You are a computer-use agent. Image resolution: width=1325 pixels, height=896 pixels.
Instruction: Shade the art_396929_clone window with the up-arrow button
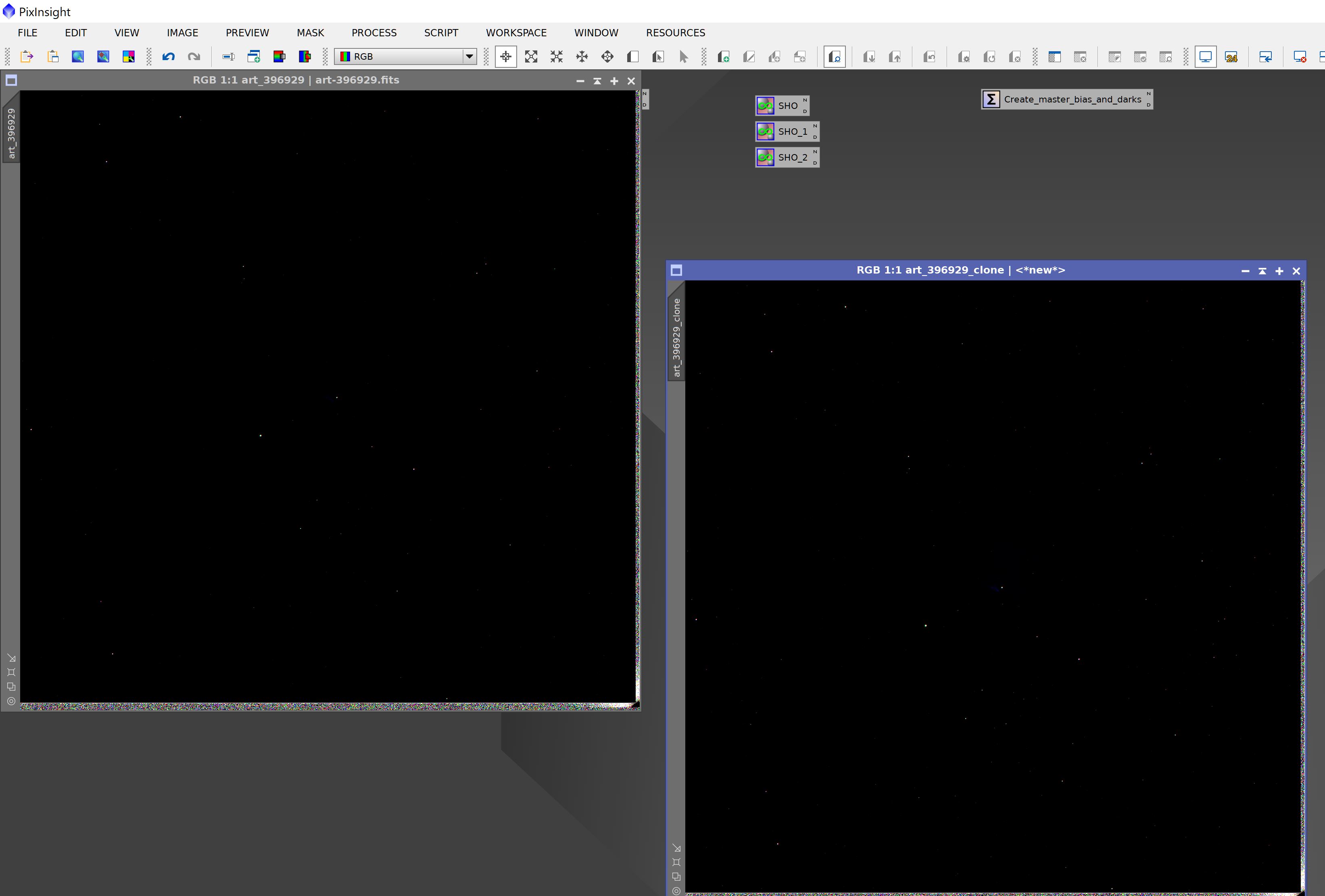click(1262, 271)
